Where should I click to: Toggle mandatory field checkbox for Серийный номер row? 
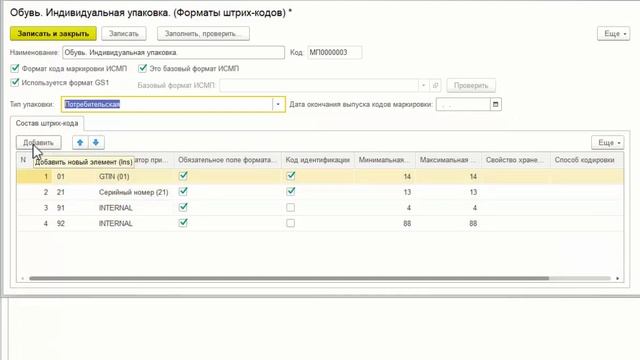(x=183, y=191)
